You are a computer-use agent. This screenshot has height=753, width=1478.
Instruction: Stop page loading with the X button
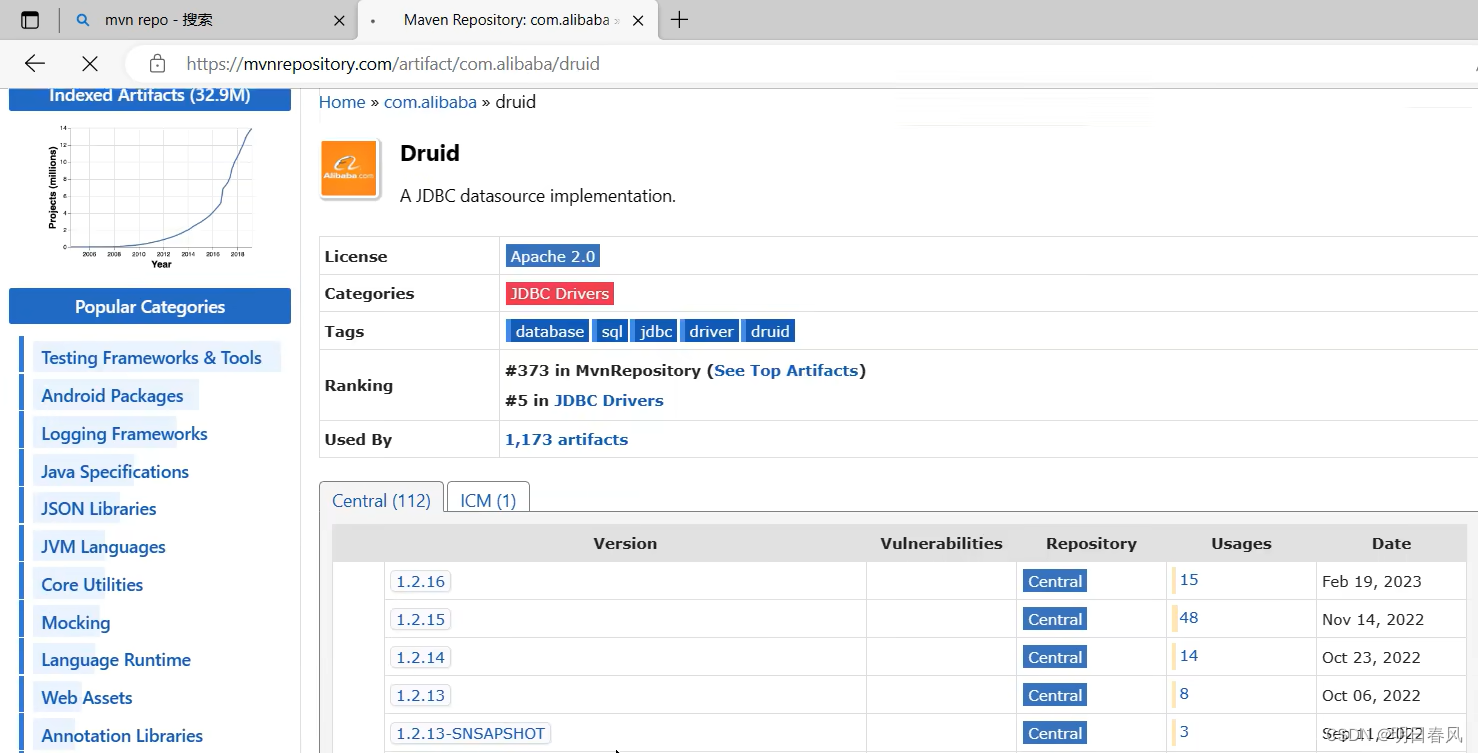90,64
